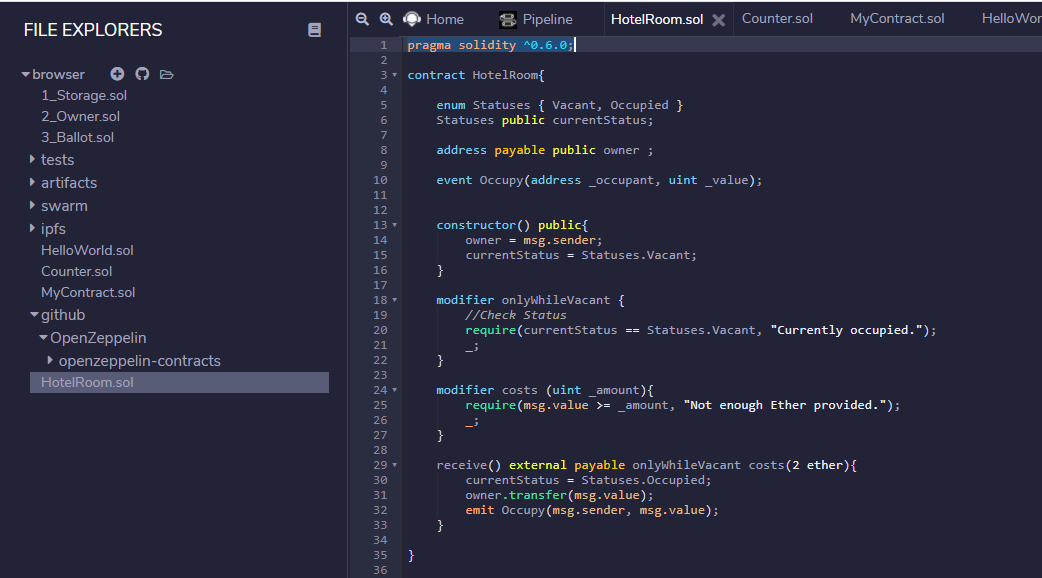Create a new file with the plus icon
This screenshot has width=1042, height=578.
coord(117,74)
